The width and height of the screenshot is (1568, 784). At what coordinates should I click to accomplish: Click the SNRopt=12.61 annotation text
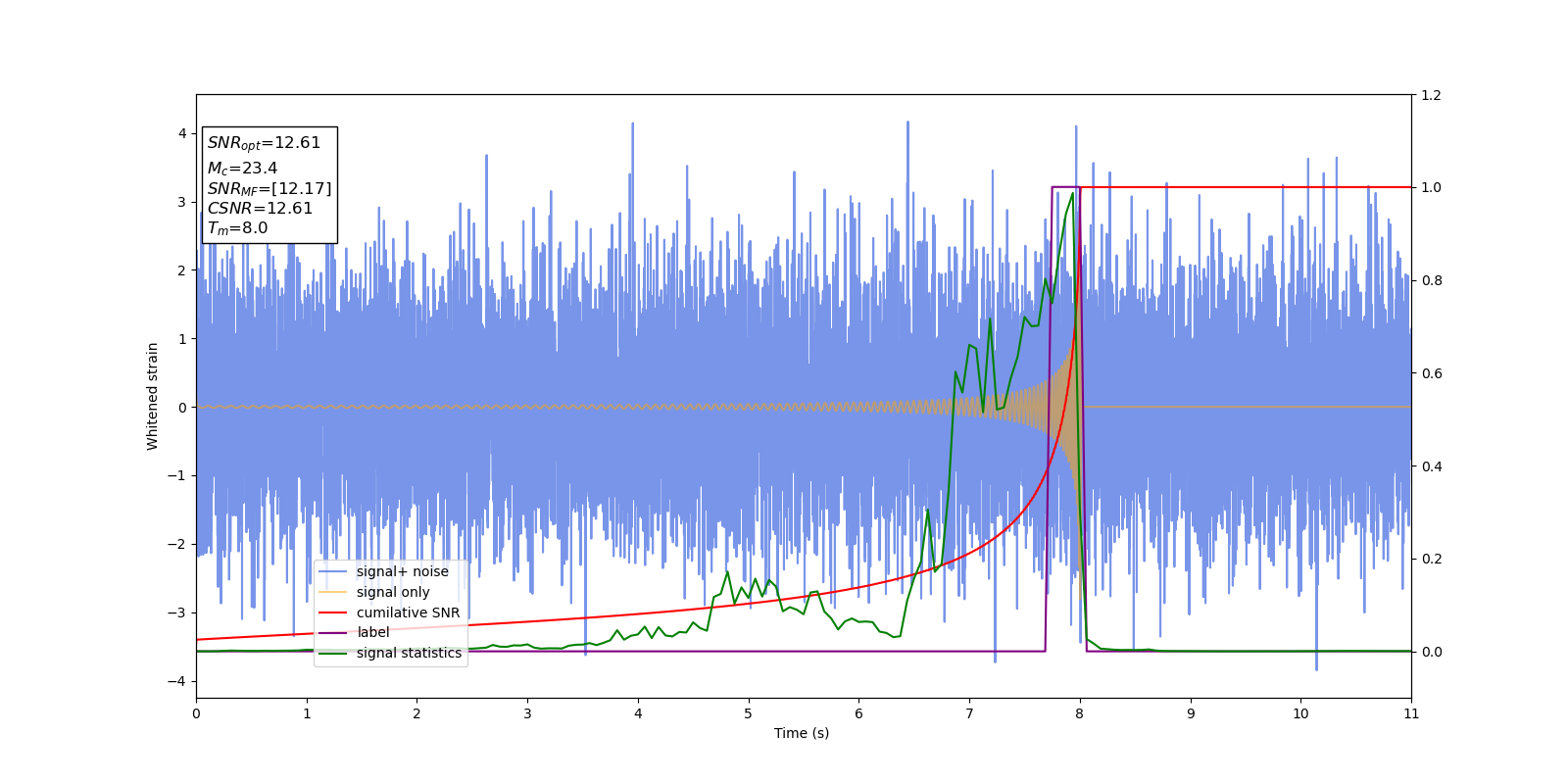coord(264,143)
